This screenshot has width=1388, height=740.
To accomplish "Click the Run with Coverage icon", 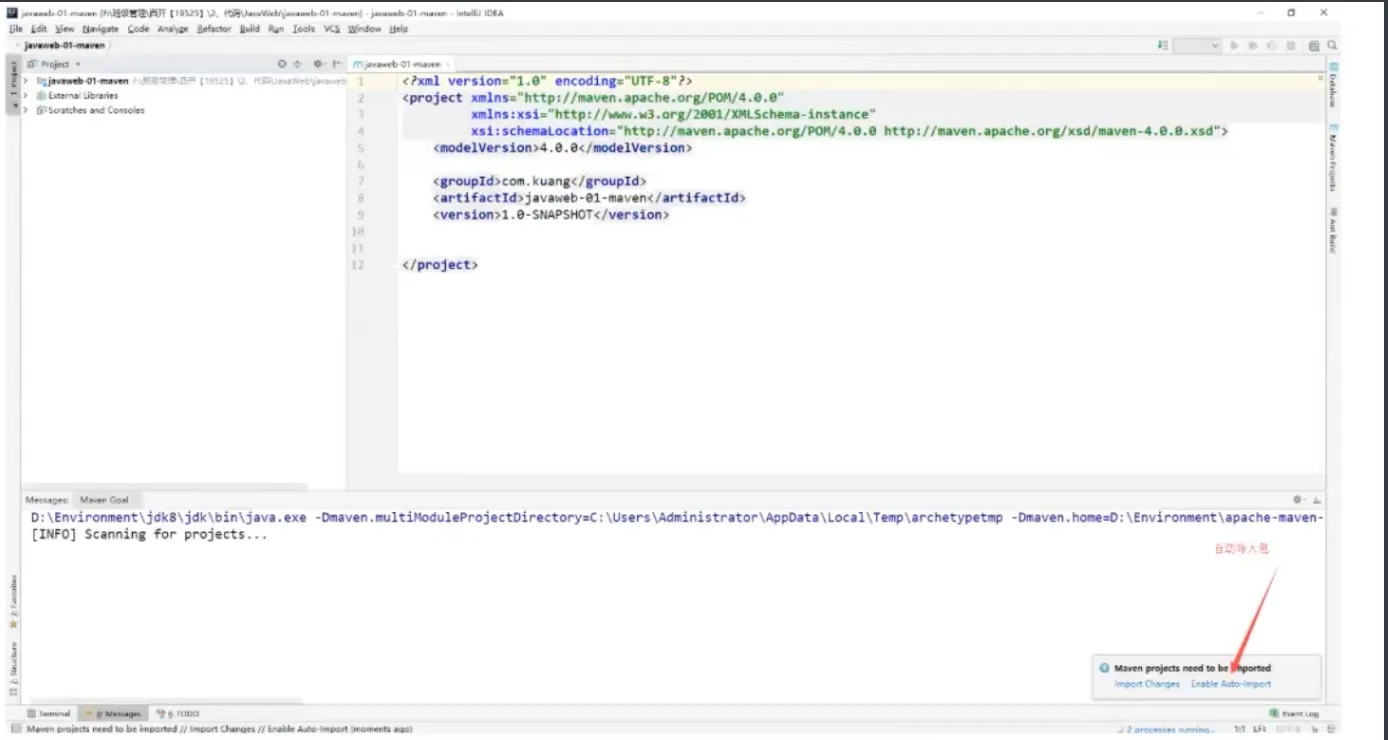I will tap(1272, 45).
